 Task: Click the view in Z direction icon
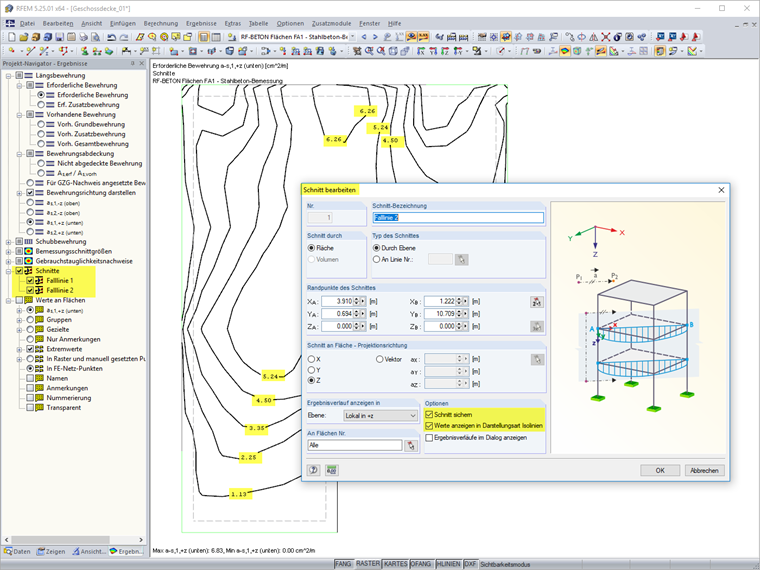(445, 51)
